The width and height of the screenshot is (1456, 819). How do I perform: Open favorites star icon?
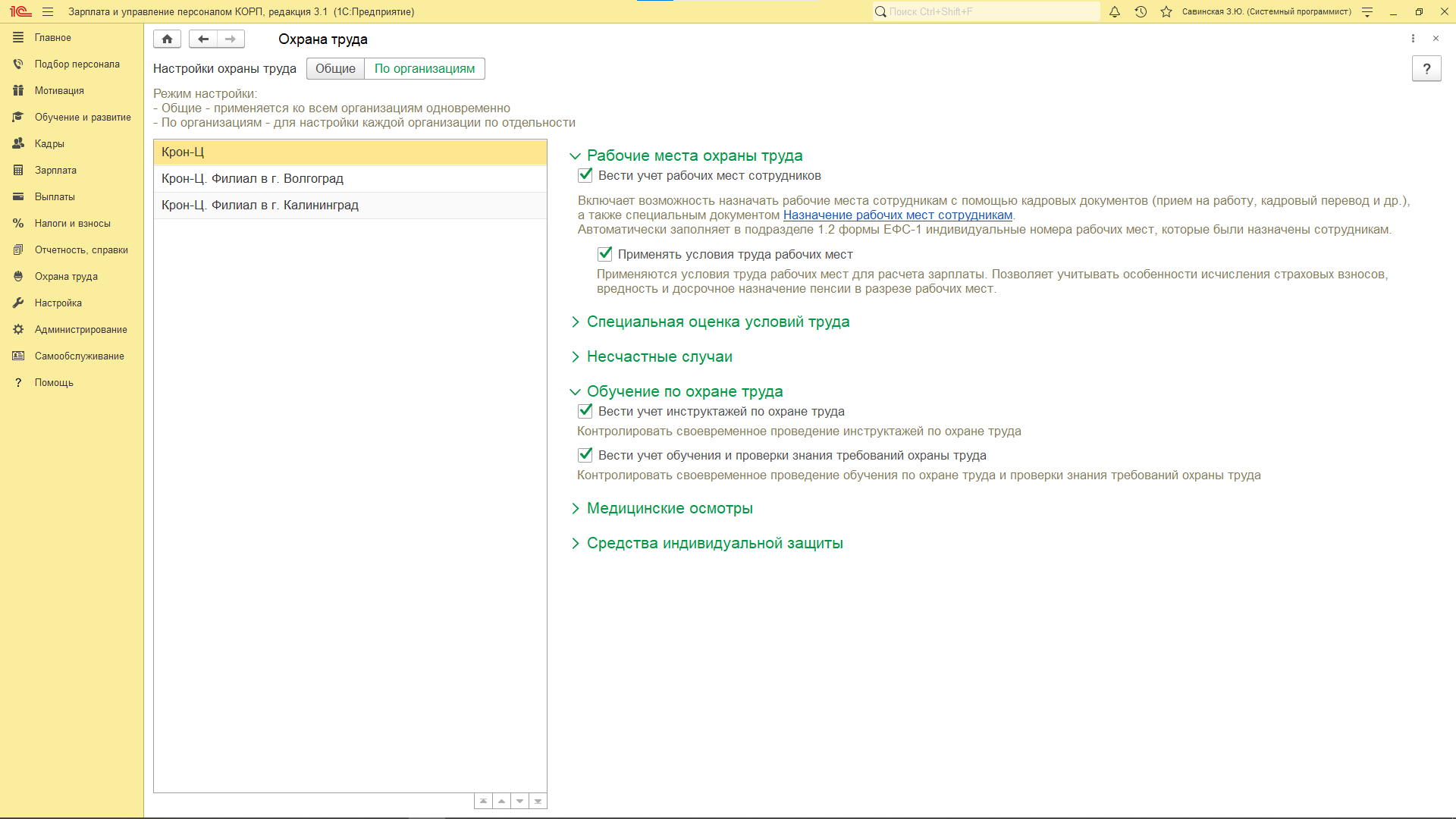coord(1166,11)
